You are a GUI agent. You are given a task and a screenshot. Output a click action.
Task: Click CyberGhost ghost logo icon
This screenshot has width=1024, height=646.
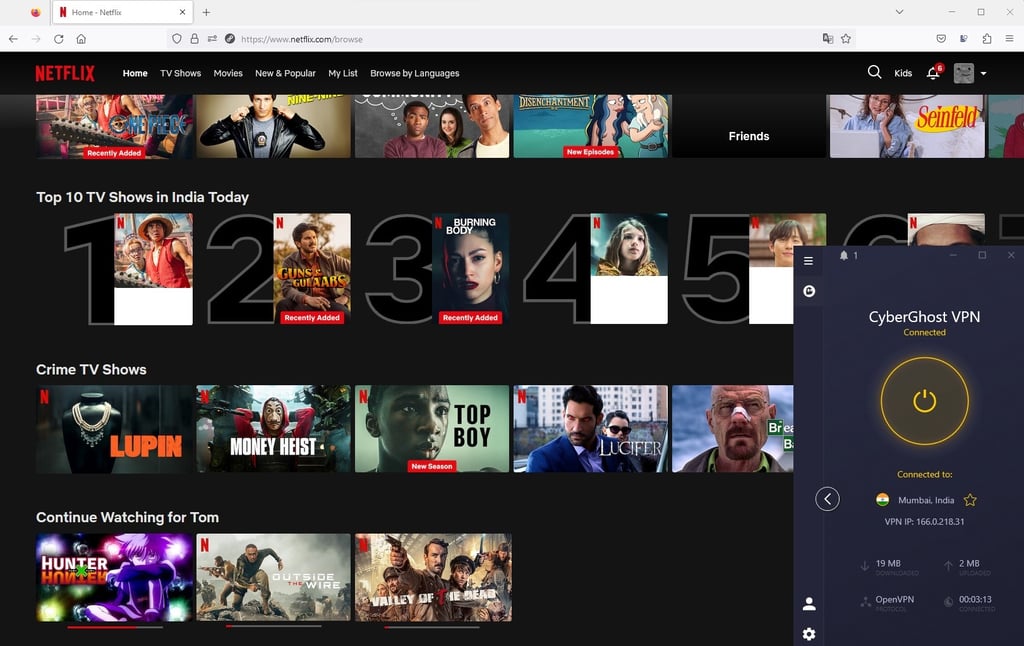[809, 291]
